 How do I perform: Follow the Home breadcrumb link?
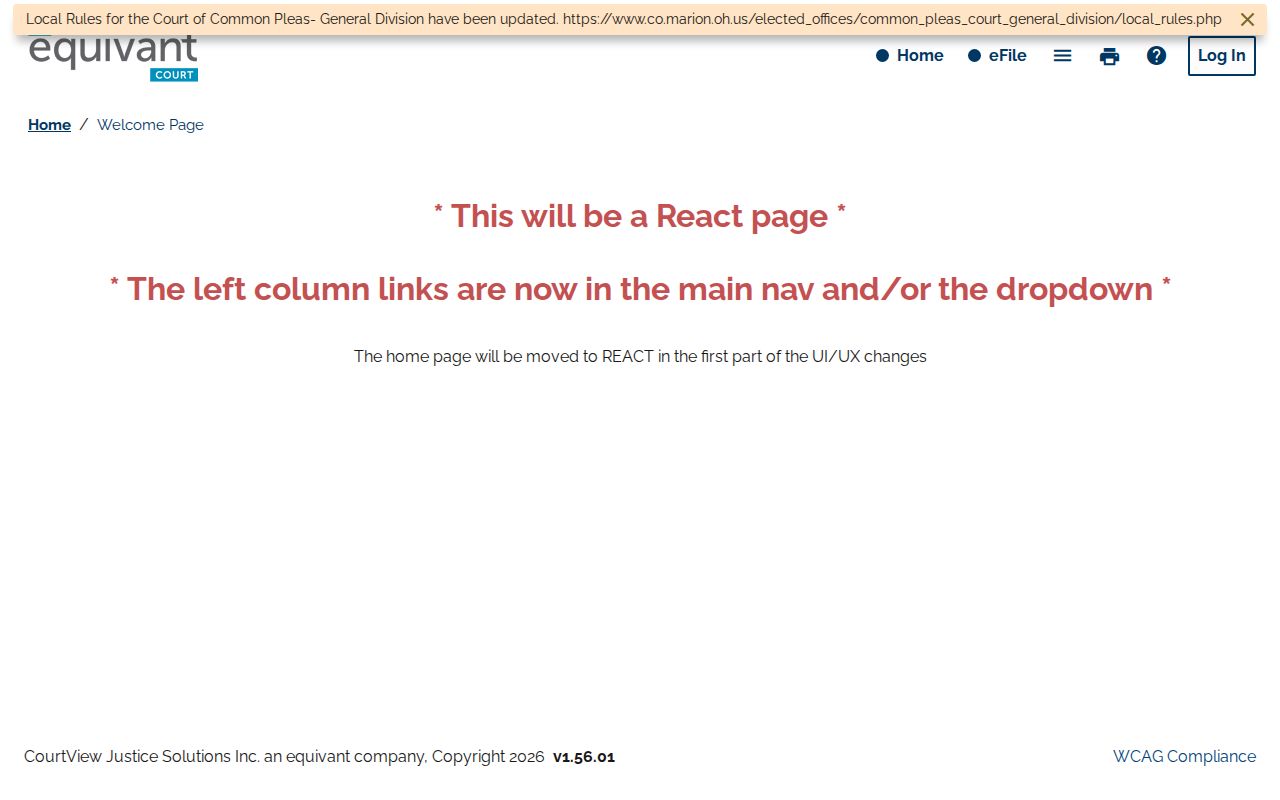pyautogui.click(x=49, y=125)
